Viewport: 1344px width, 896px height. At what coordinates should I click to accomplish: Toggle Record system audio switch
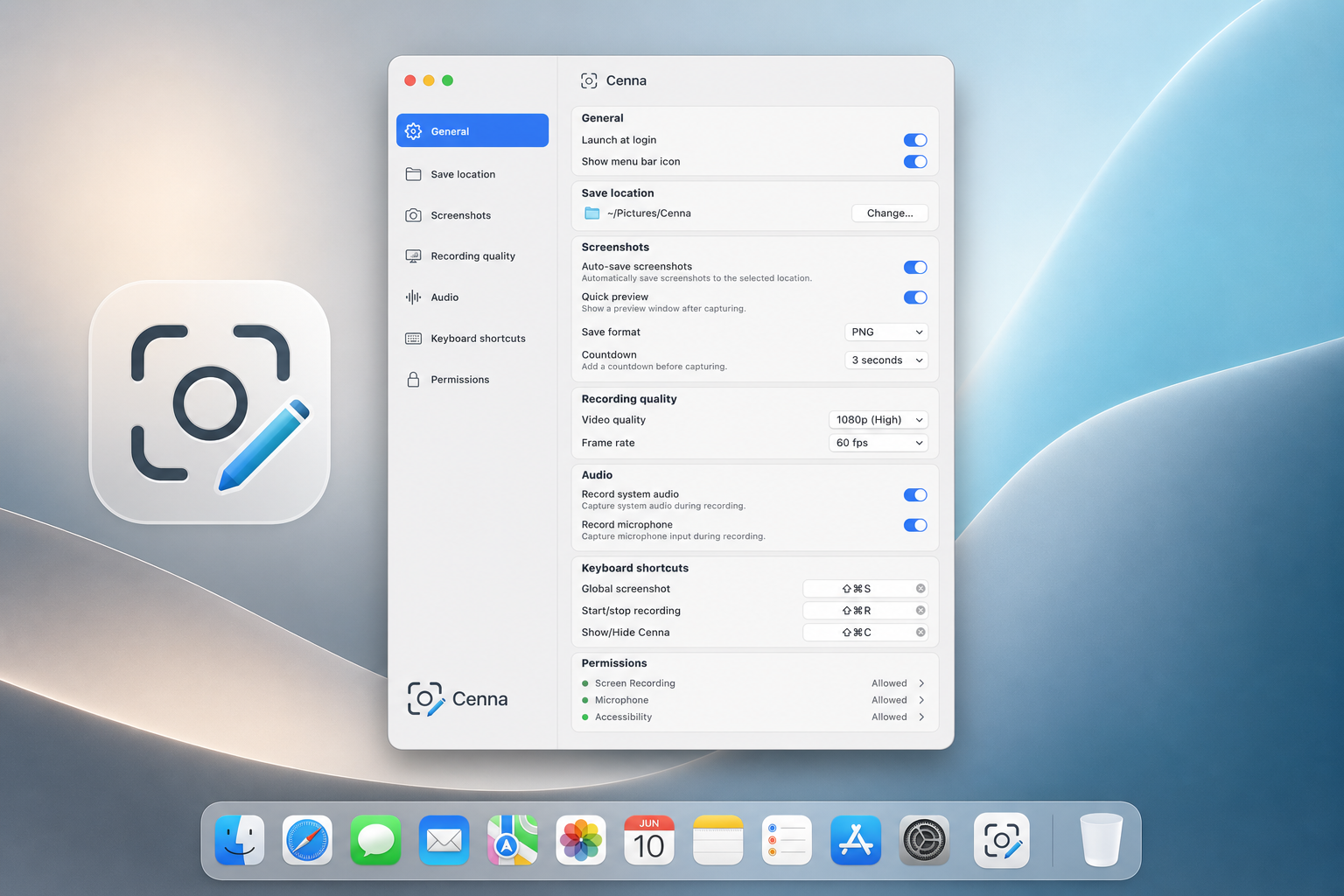tap(915, 495)
